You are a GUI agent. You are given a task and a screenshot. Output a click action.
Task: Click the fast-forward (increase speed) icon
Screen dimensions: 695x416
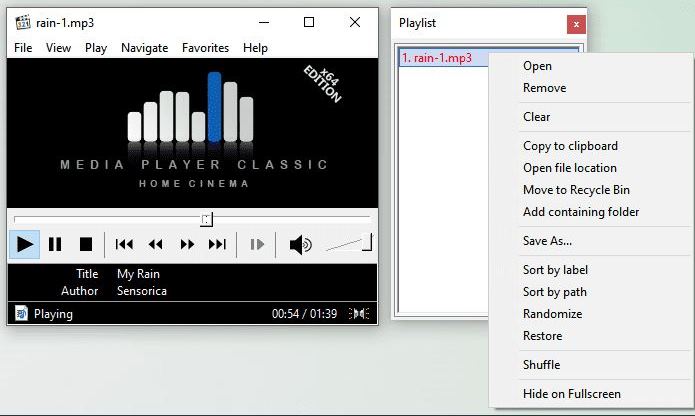[186, 244]
